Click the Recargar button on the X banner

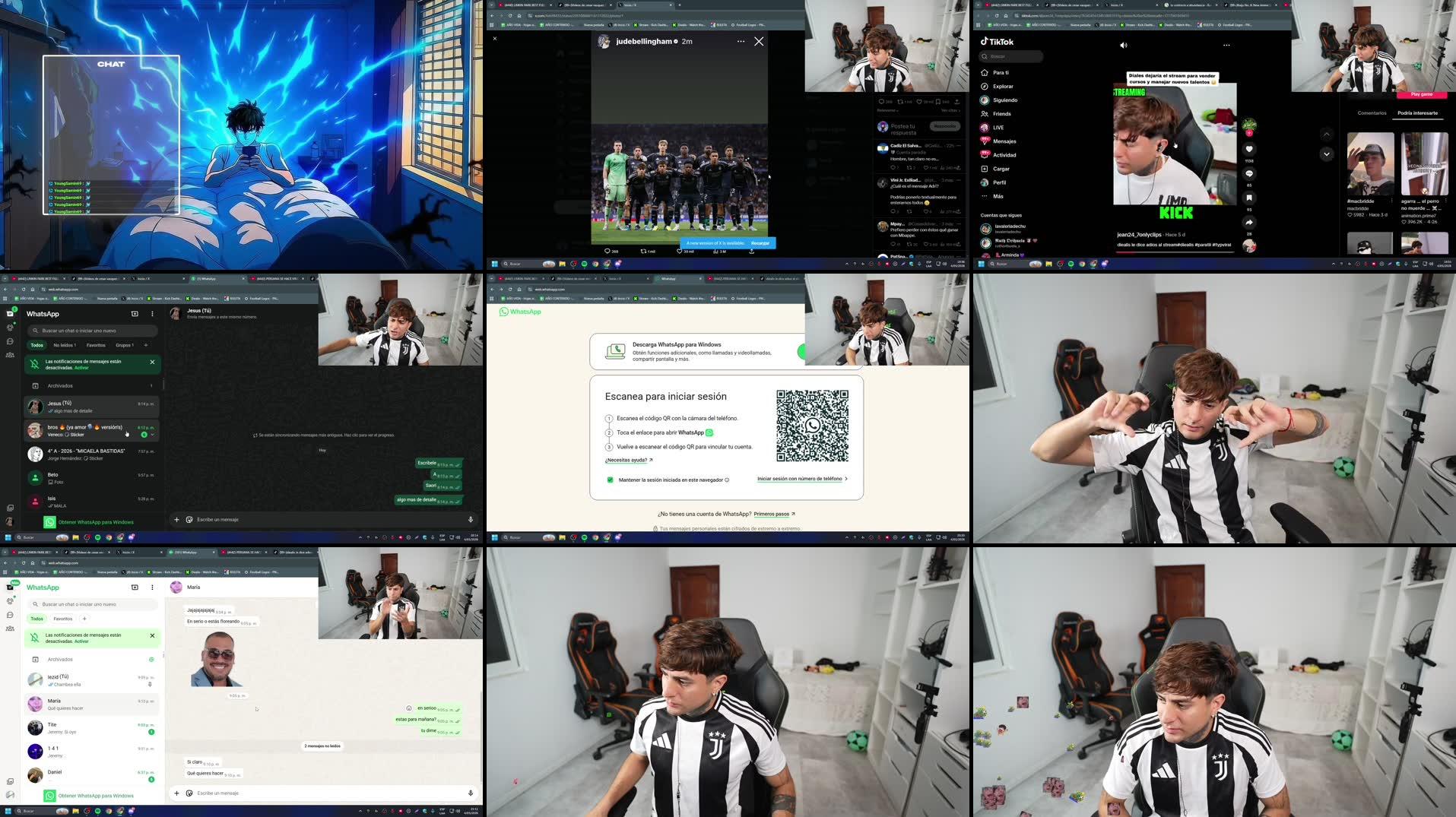click(760, 243)
